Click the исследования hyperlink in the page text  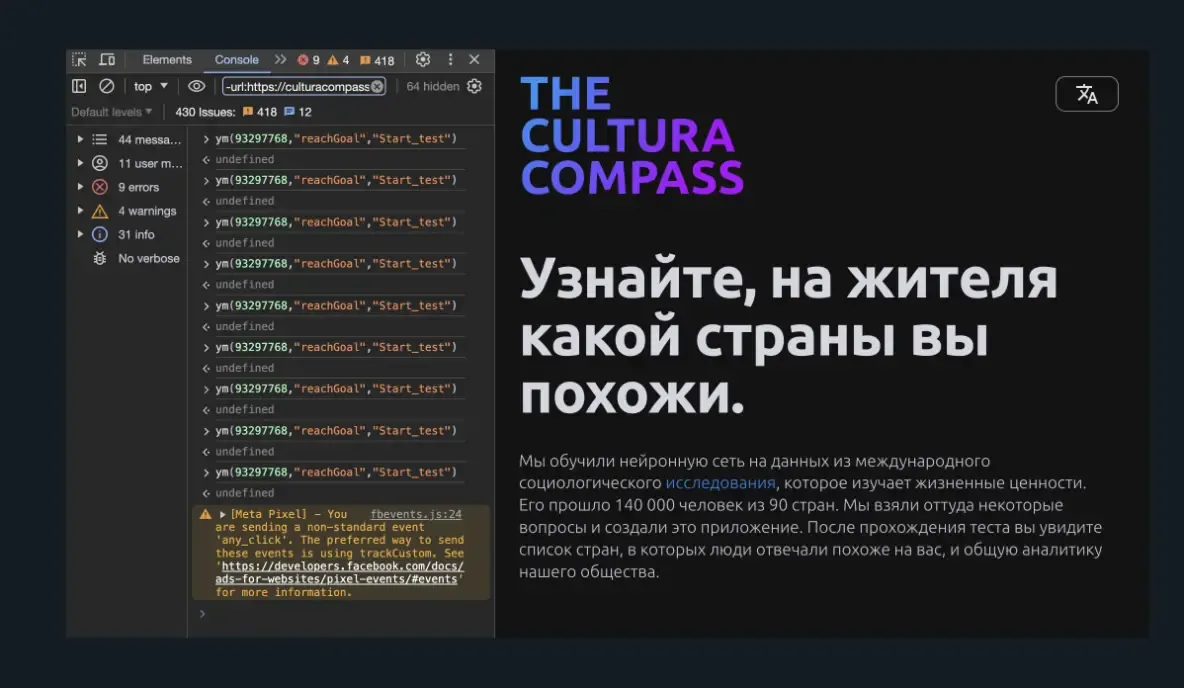coord(722,483)
